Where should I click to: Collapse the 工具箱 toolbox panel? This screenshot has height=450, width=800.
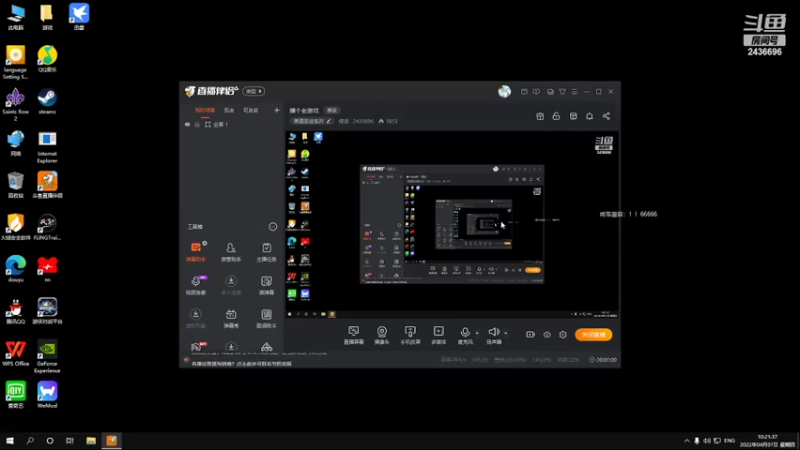273,227
